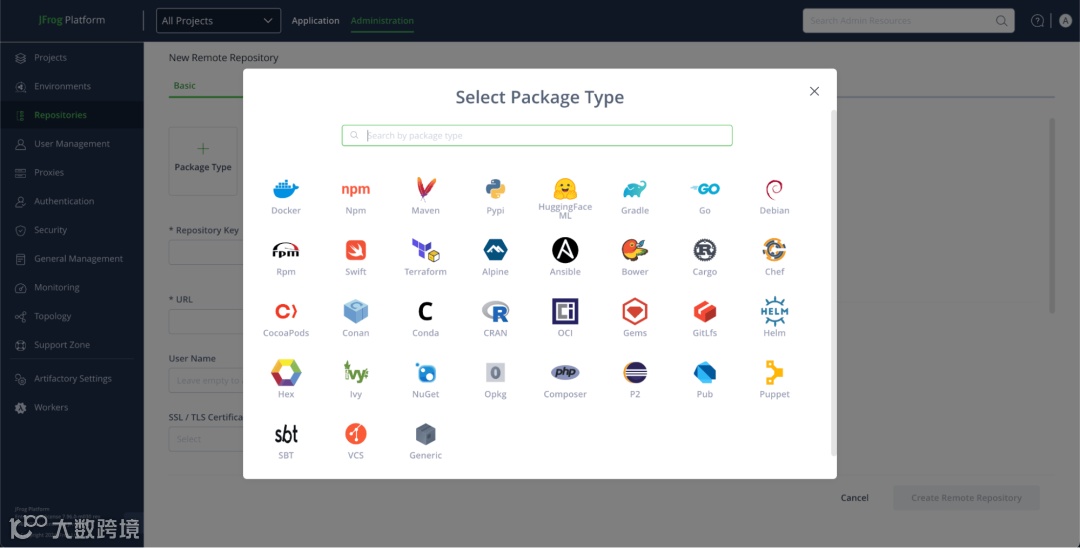Select the Alpine package type
Viewport: 1080px width, 548px height.
tap(495, 258)
